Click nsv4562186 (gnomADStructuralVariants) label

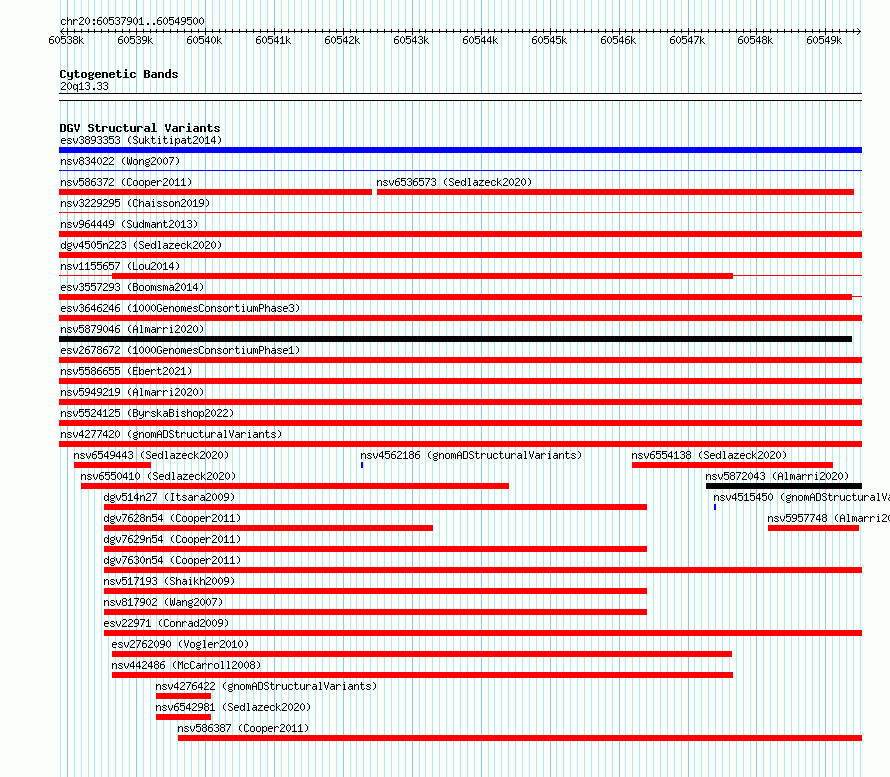coord(471,455)
